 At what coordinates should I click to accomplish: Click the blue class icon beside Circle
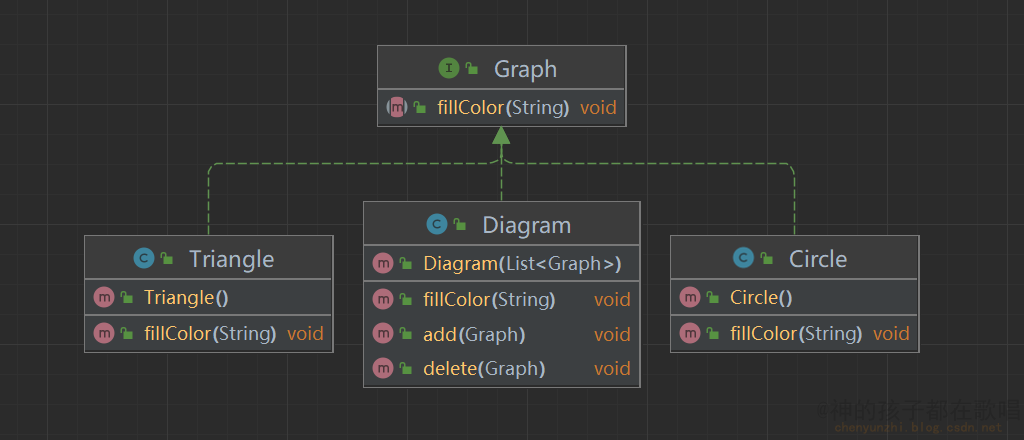743,259
